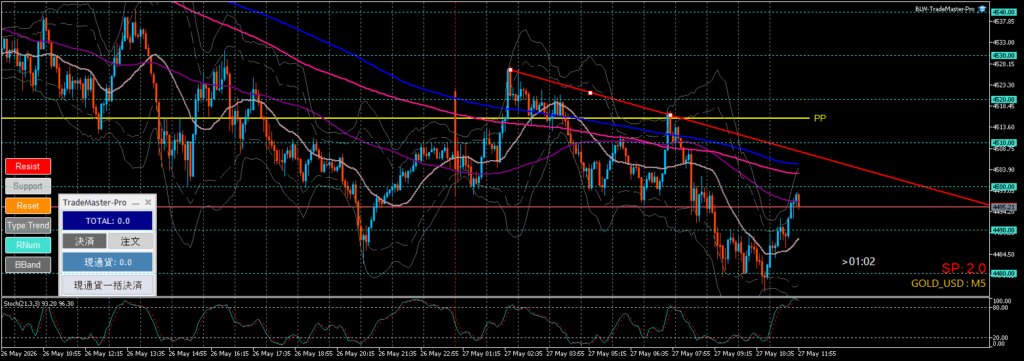Click the 26 May 13:35 time label
The width and height of the screenshot is (1024, 361).
coord(146,355)
